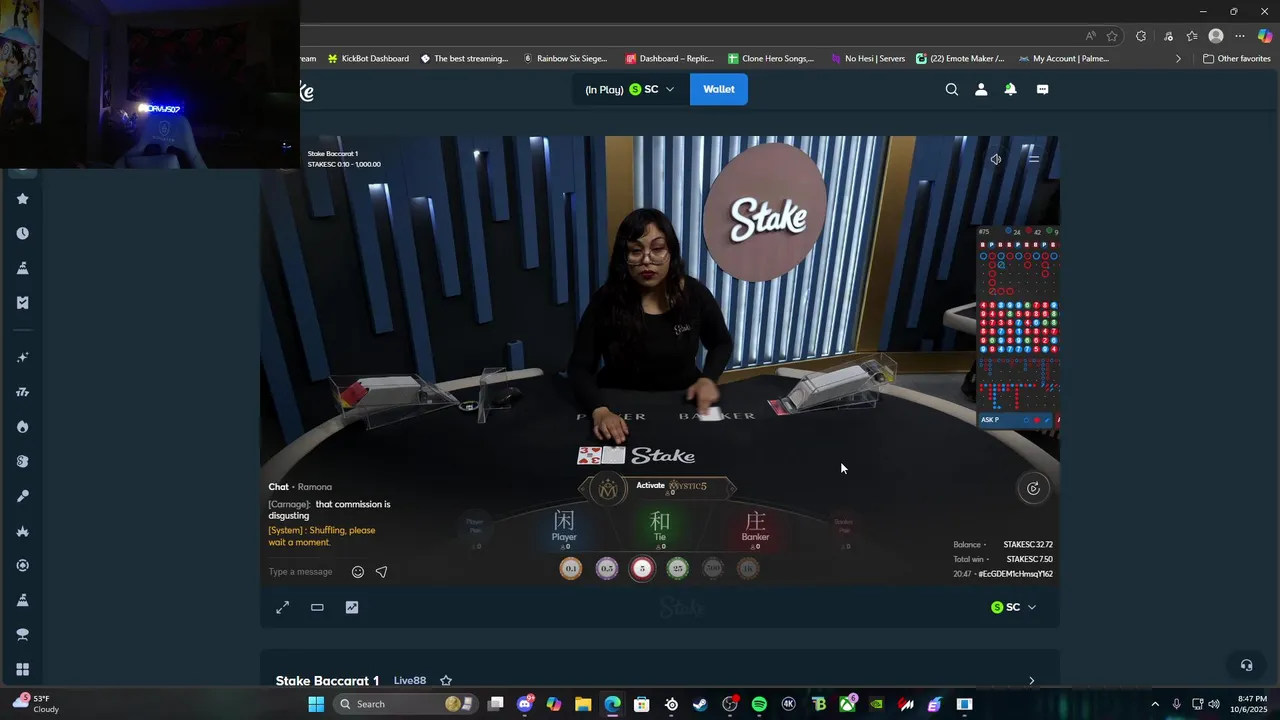Select the 25 chip

point(678,569)
